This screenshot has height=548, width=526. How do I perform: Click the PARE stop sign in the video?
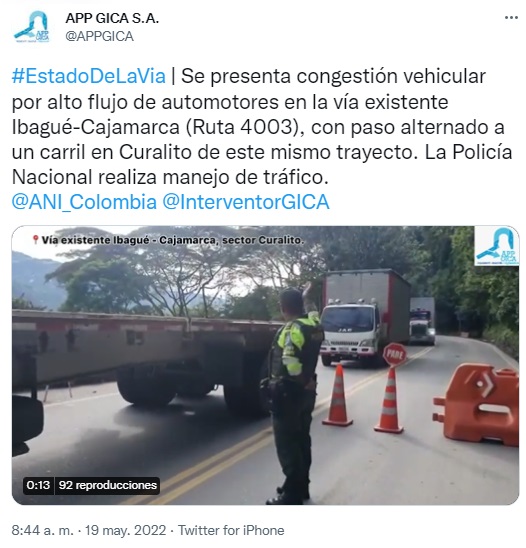395,355
